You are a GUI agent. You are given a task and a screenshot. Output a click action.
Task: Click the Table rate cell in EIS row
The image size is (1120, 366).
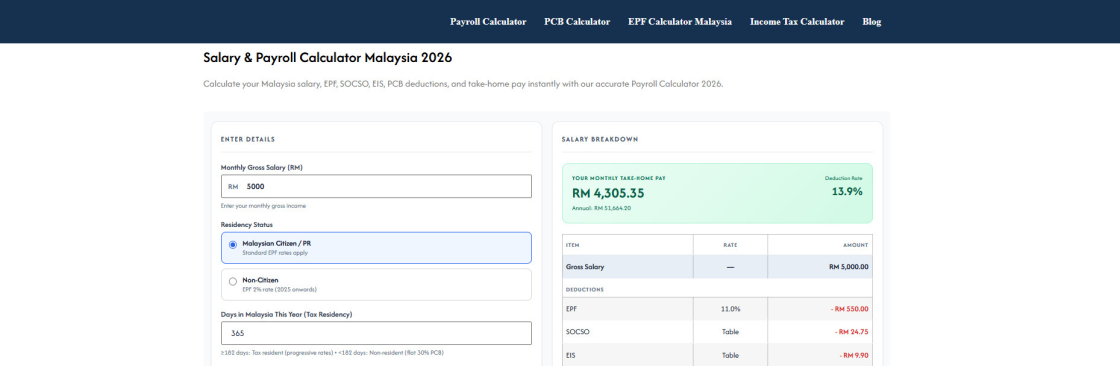point(730,355)
